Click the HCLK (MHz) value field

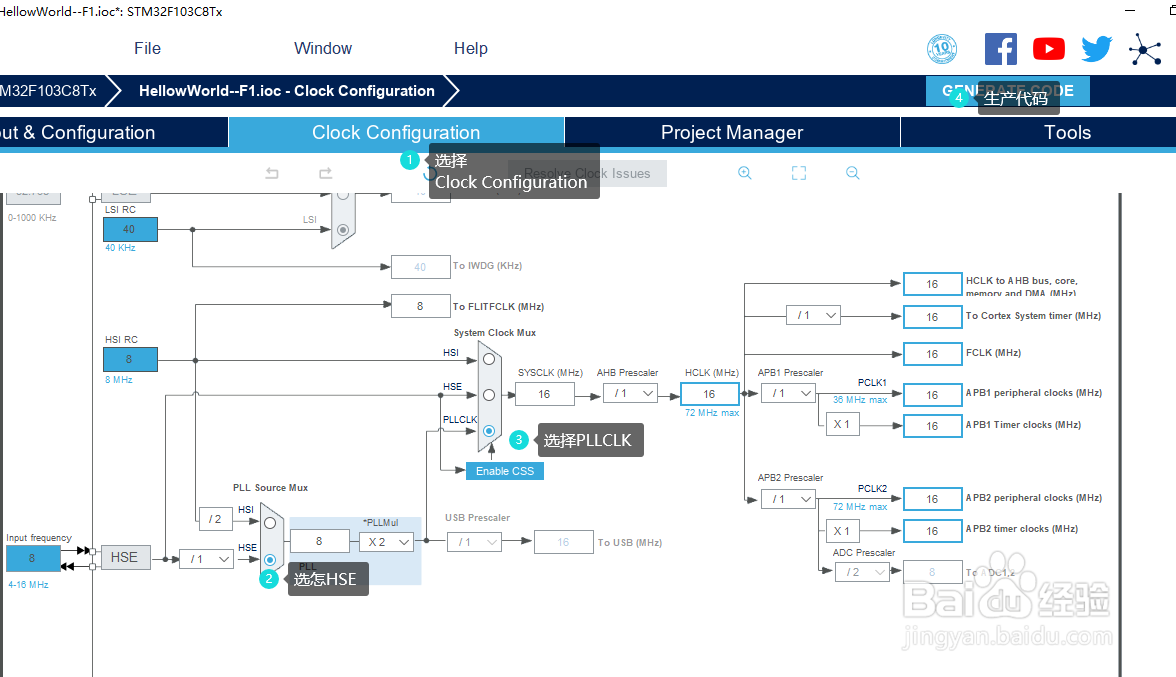[x=710, y=394]
